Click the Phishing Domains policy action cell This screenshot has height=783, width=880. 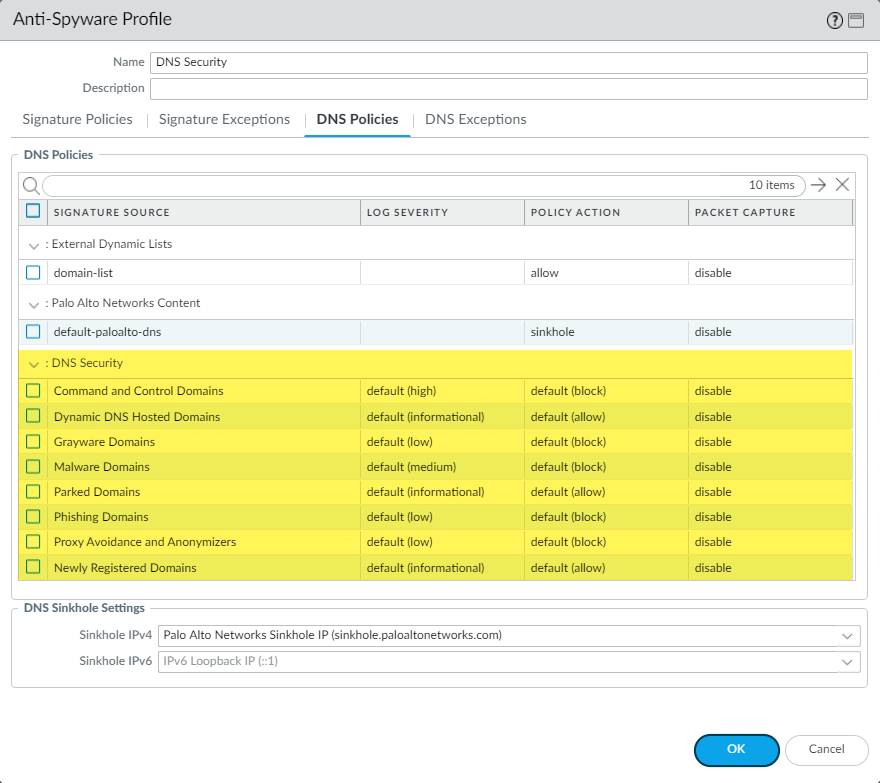(606, 517)
